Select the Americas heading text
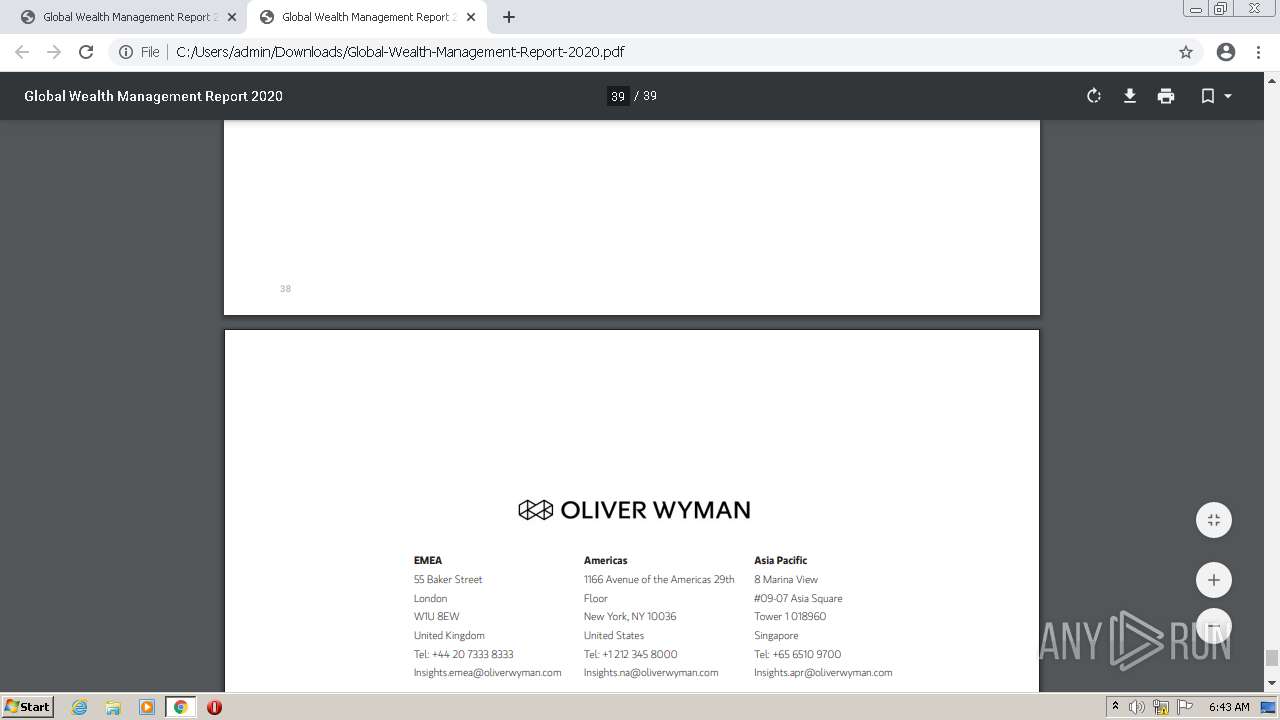Screen dimensions: 1280x720 (x=606, y=561)
